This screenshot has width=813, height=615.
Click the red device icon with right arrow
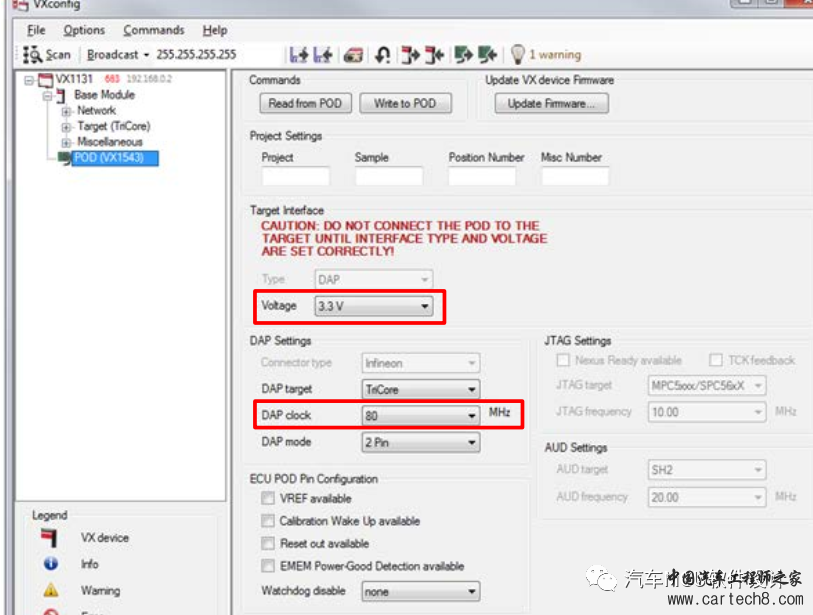410,54
